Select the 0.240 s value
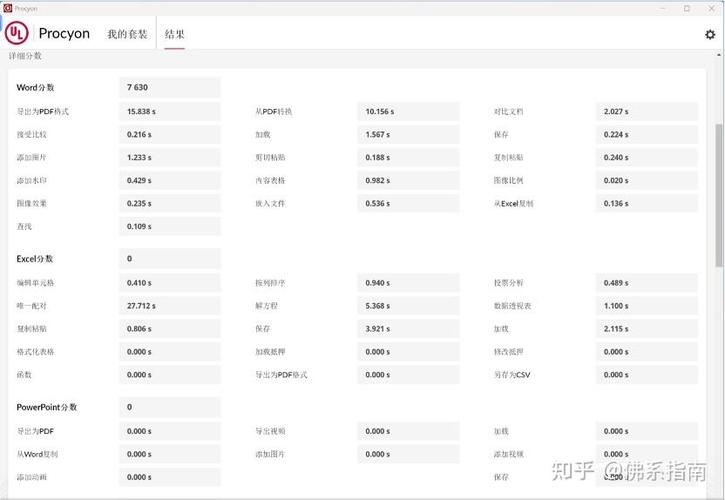Viewport: 725px width, 500px height. click(646, 158)
